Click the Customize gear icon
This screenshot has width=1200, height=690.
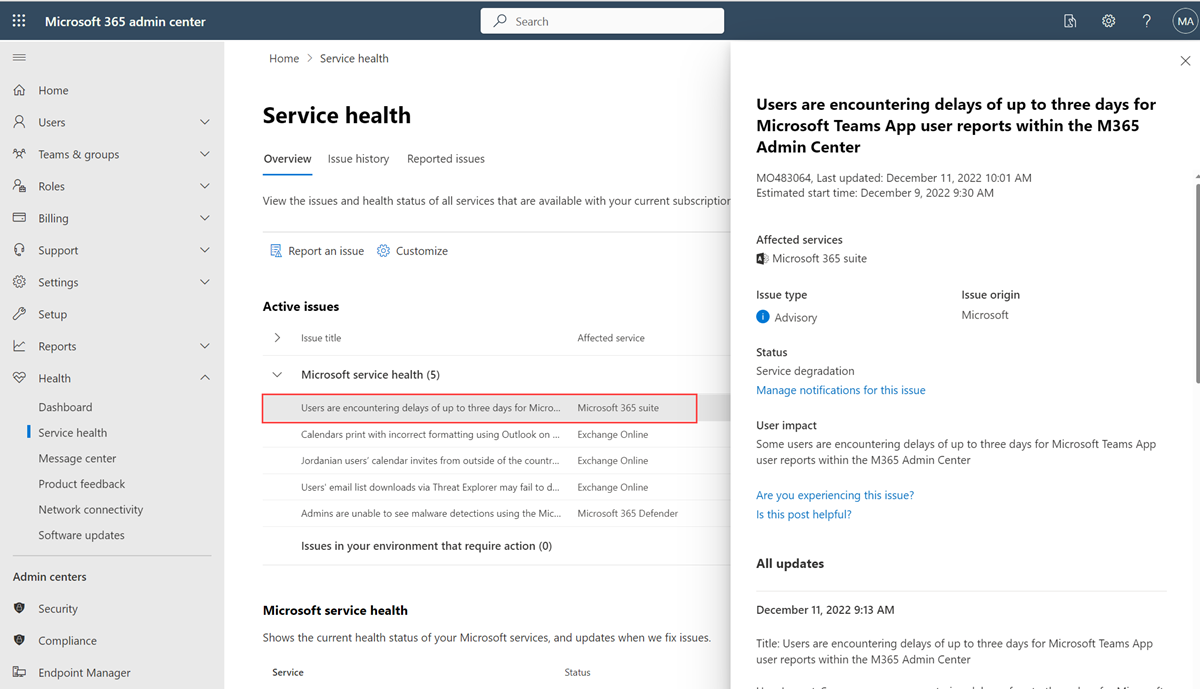coord(383,251)
